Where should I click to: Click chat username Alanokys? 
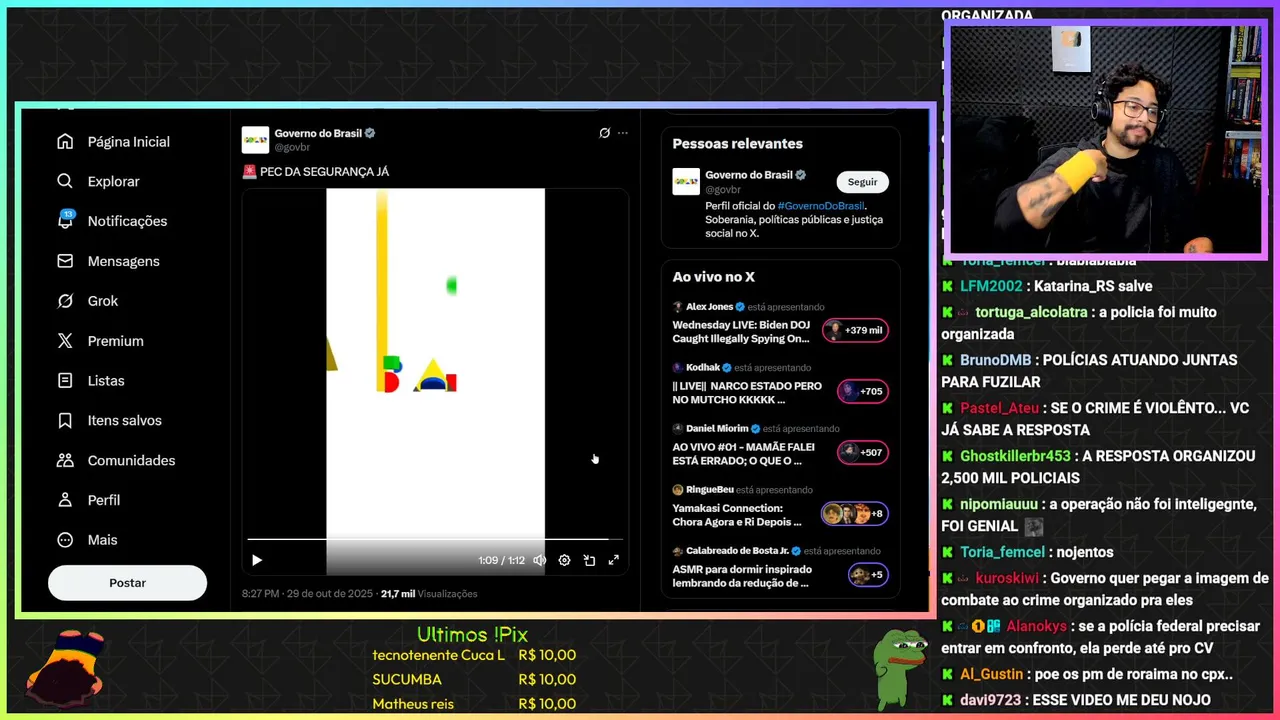tap(1036, 626)
